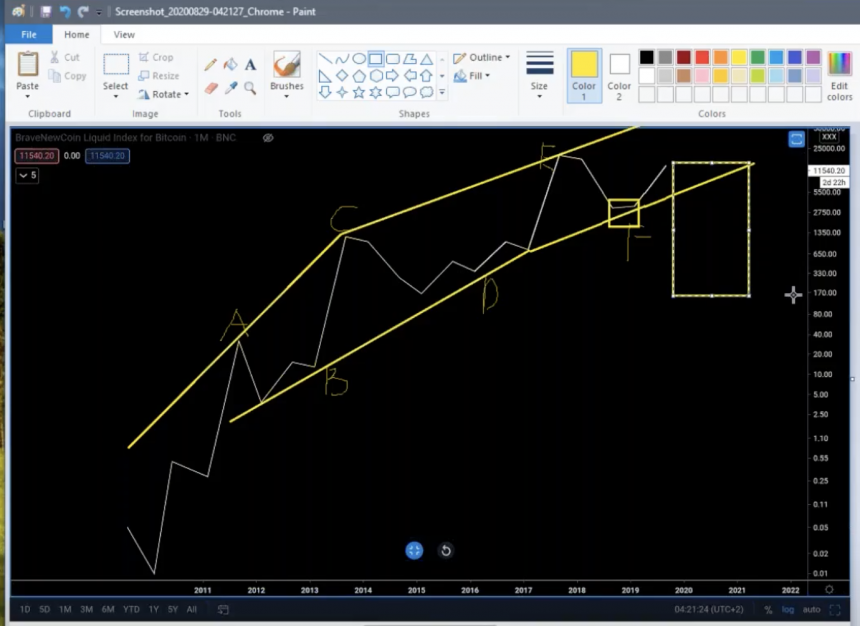This screenshot has height=626, width=860.
Task: Select the Fill with color bucket tool
Action: [x=230, y=65]
